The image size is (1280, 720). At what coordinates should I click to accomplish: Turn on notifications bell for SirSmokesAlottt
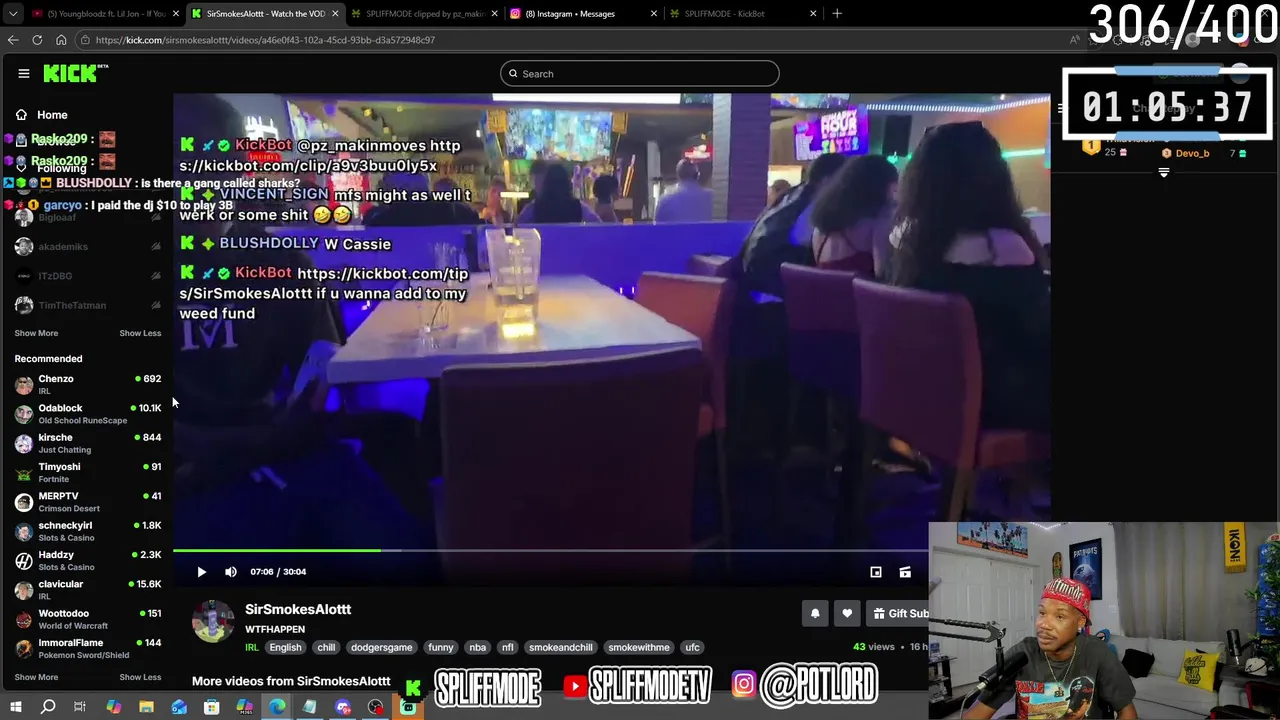[815, 614]
